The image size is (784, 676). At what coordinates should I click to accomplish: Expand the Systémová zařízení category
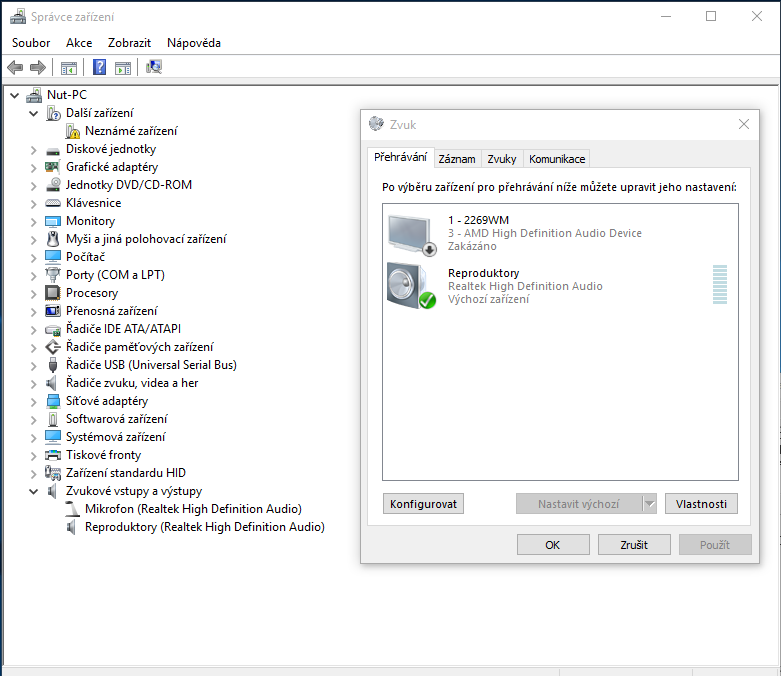tap(34, 438)
